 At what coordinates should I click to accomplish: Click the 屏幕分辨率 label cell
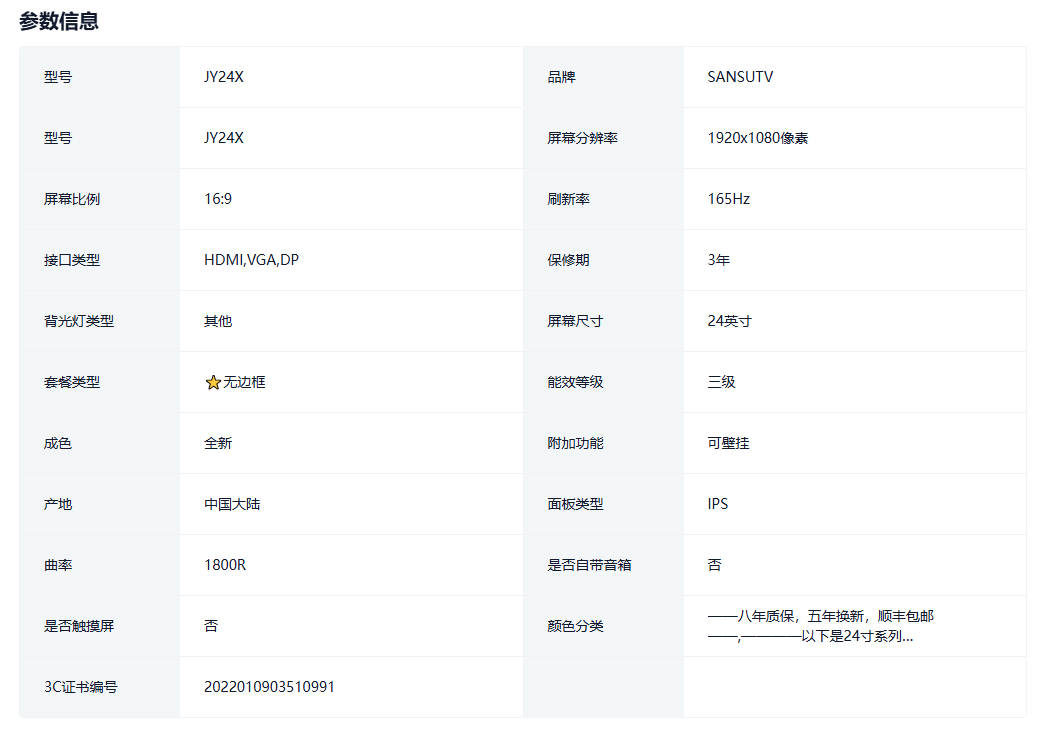(582, 138)
